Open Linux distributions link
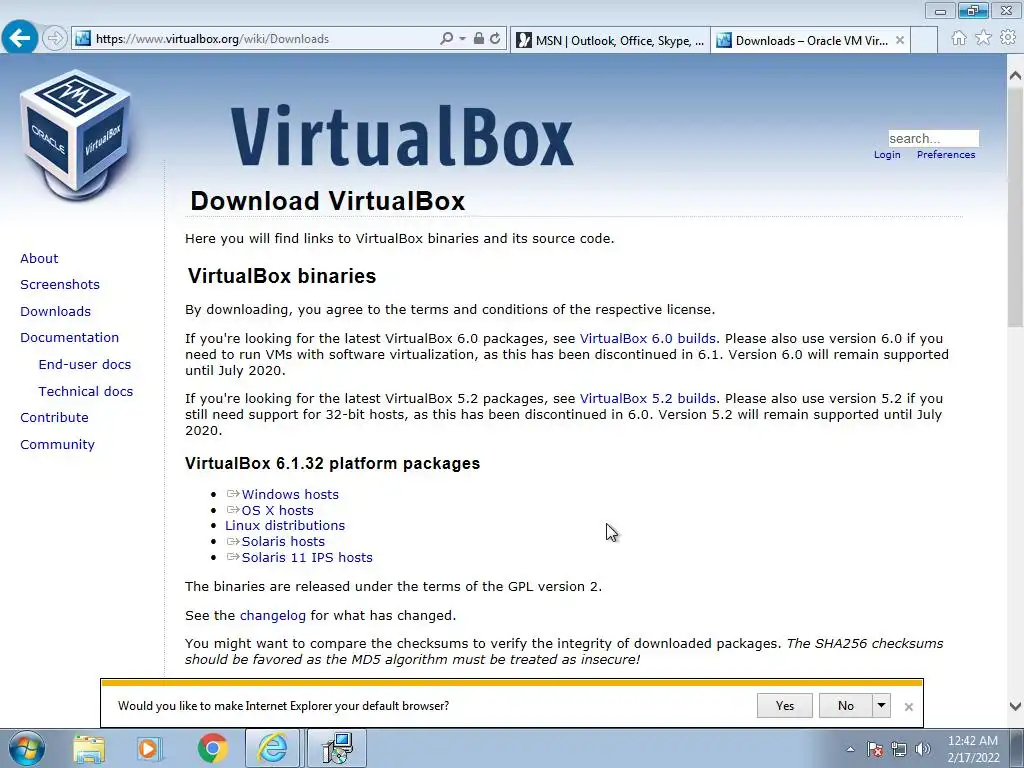Viewport: 1024px width, 768px height. click(285, 525)
